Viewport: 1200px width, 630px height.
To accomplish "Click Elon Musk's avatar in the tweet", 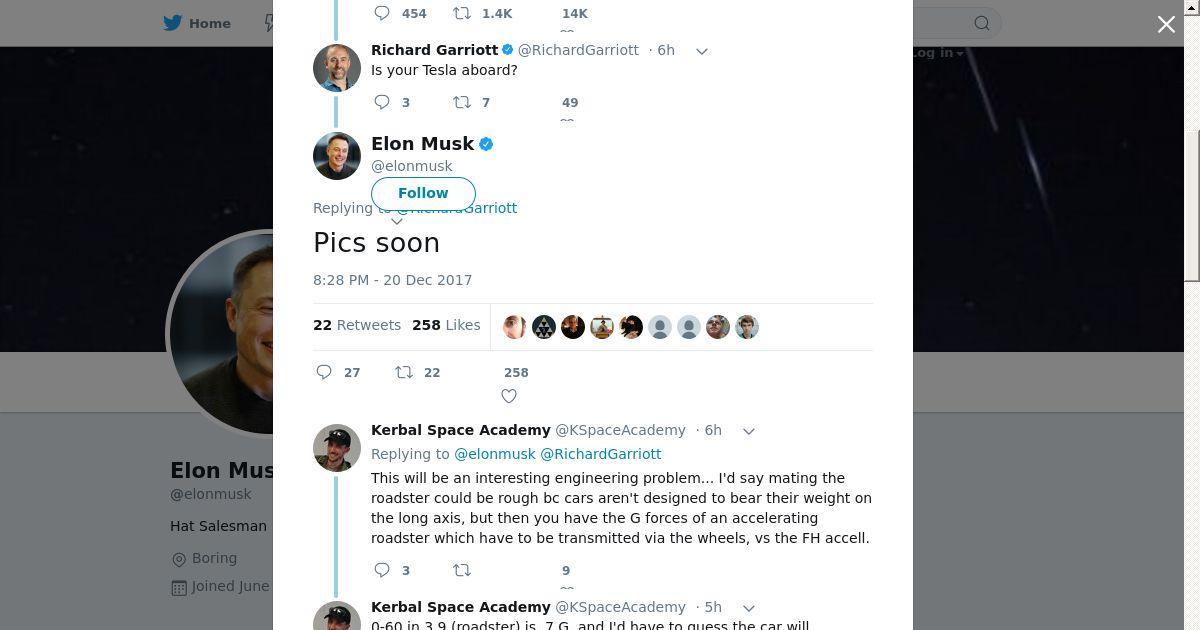I will pos(337,156).
